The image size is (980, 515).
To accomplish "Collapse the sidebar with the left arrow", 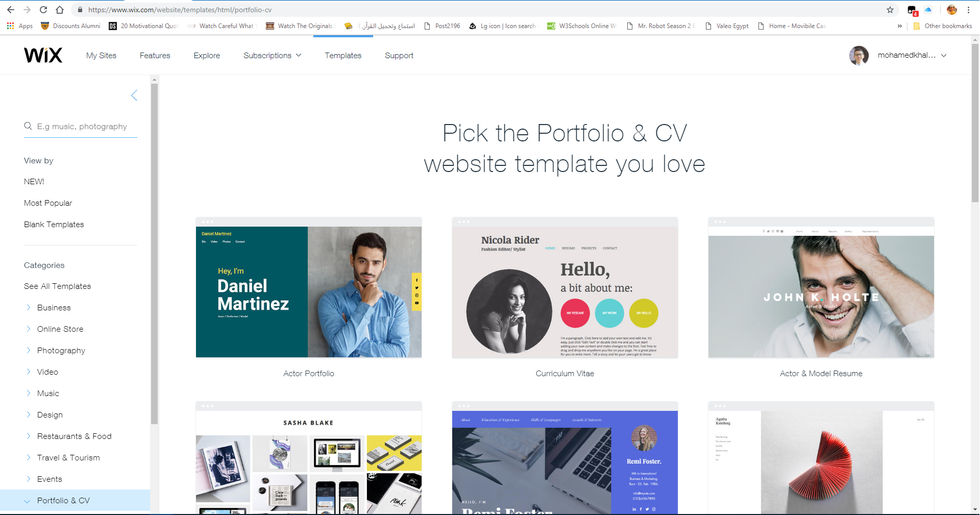I will pos(134,95).
